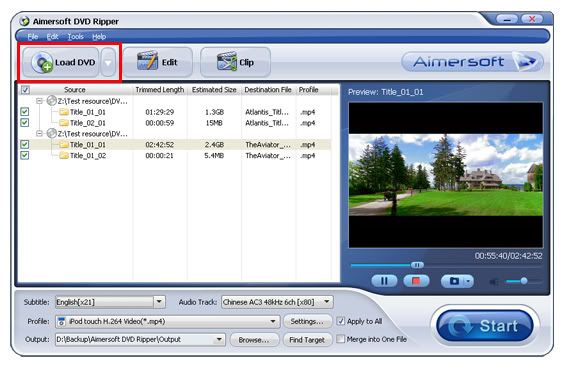The height and width of the screenshot is (366, 564).
Task: Close the Aimersoft DVD Ripper window
Action: click(x=532, y=19)
